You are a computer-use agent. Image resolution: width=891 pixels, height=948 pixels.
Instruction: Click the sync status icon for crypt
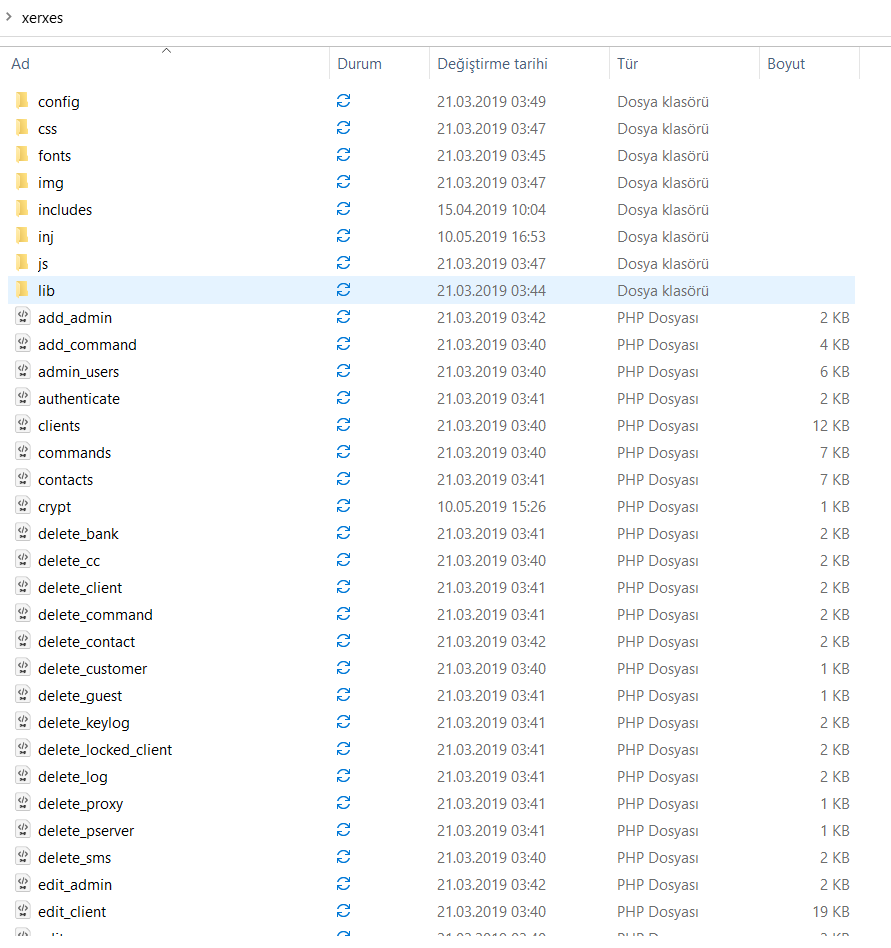click(x=343, y=506)
